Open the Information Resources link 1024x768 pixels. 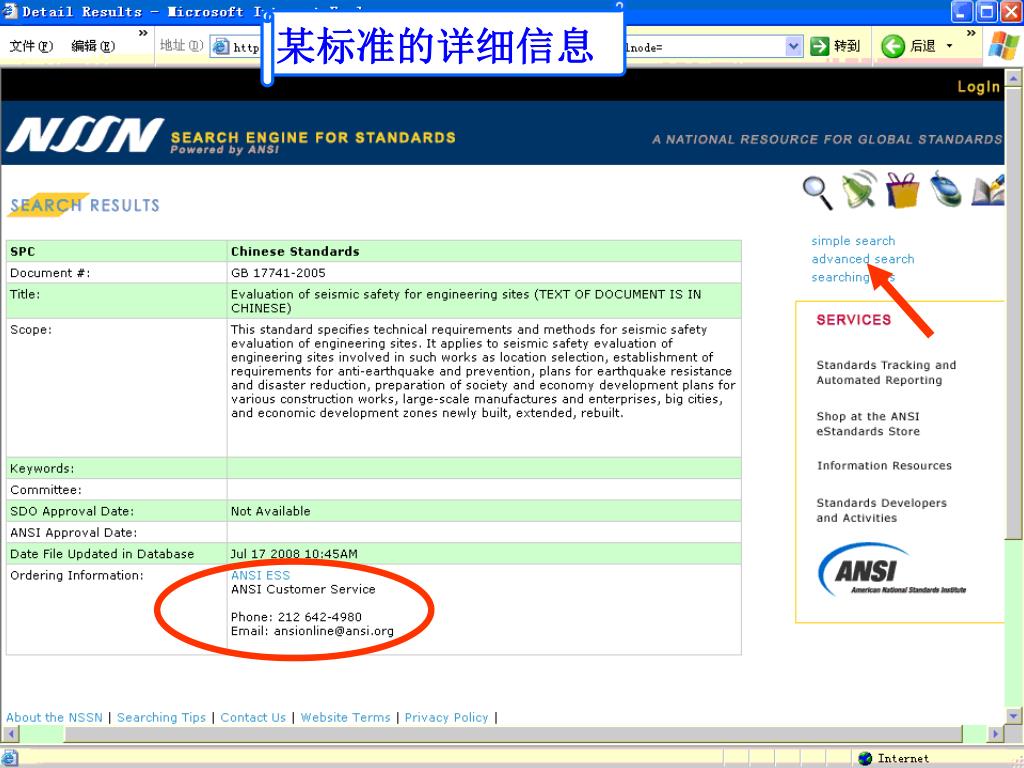[x=884, y=466]
